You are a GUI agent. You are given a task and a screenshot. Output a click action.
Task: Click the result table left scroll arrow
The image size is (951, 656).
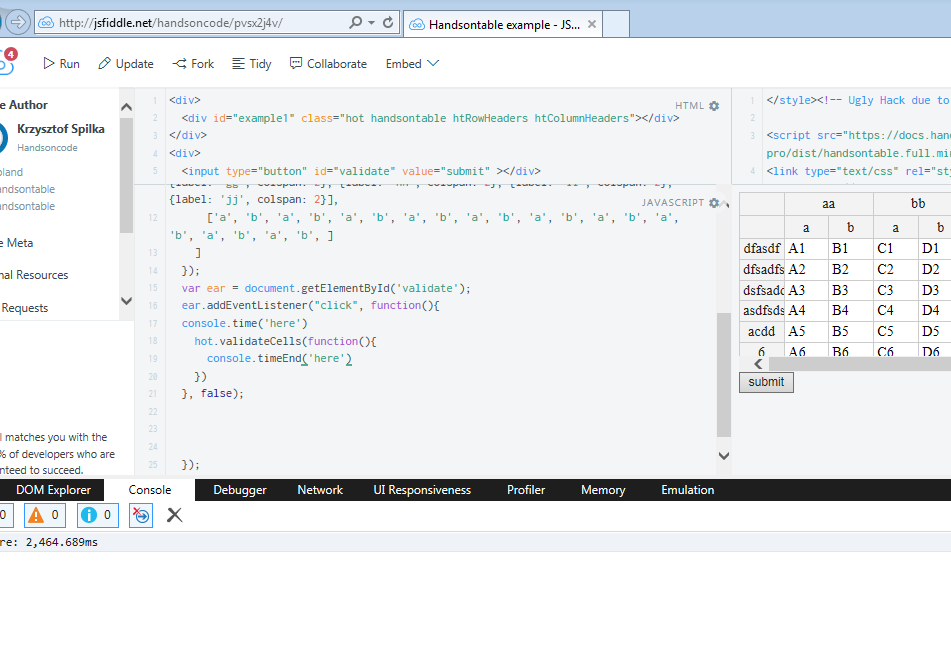tap(758, 364)
